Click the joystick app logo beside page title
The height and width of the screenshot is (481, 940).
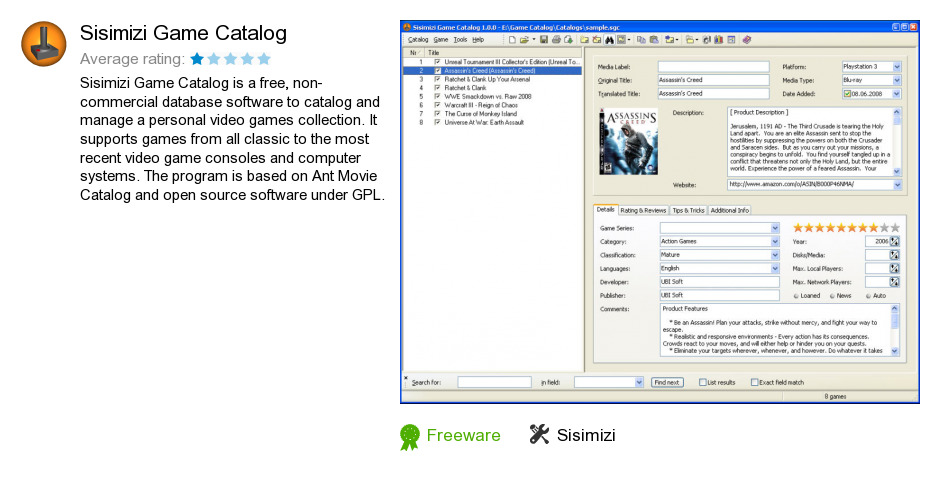pyautogui.click(x=44, y=44)
